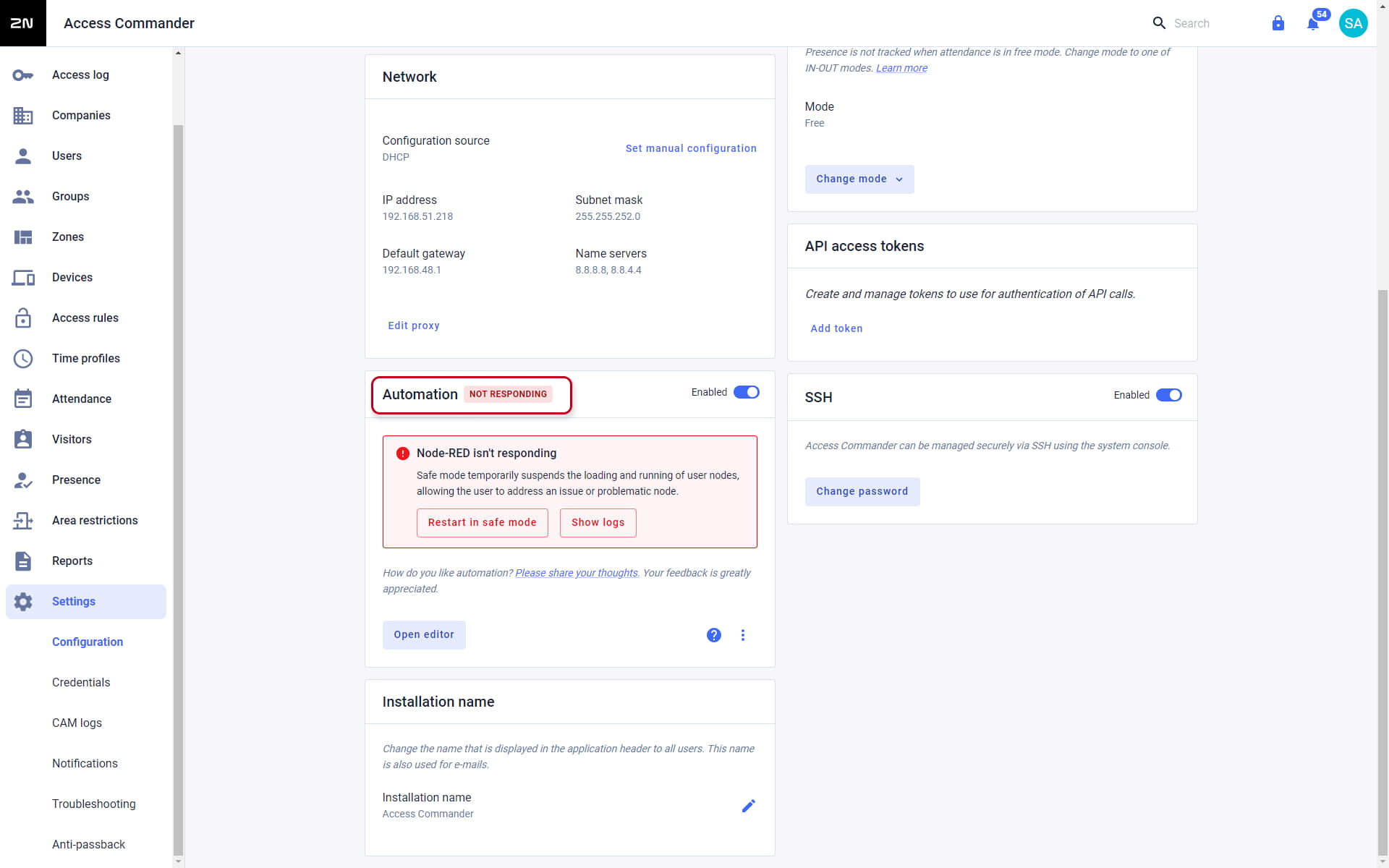Open Automation three-dot more menu
The image size is (1389, 868).
(743, 635)
